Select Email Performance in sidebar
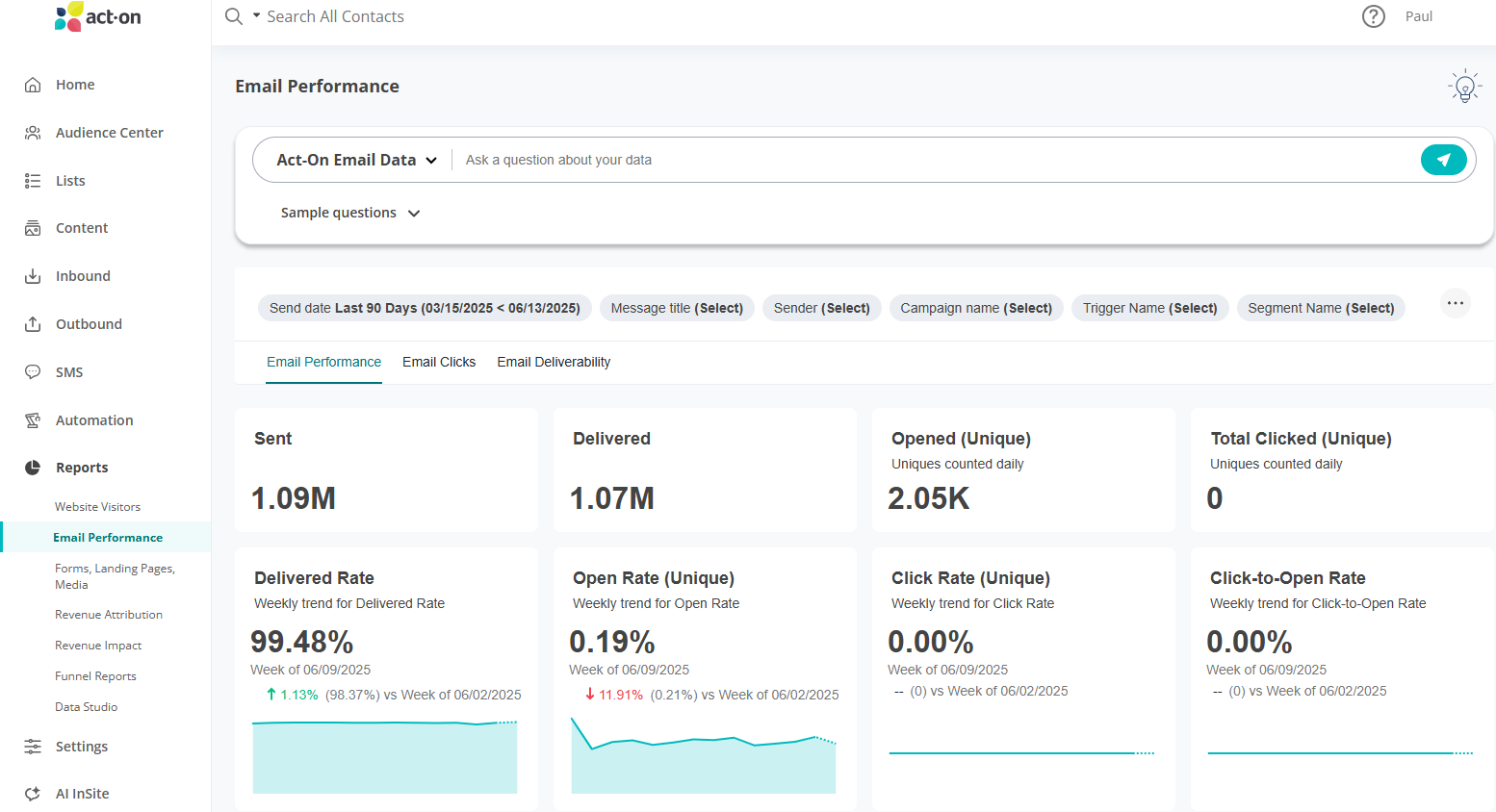Screen dimensions: 1496x812 [x=107, y=538]
